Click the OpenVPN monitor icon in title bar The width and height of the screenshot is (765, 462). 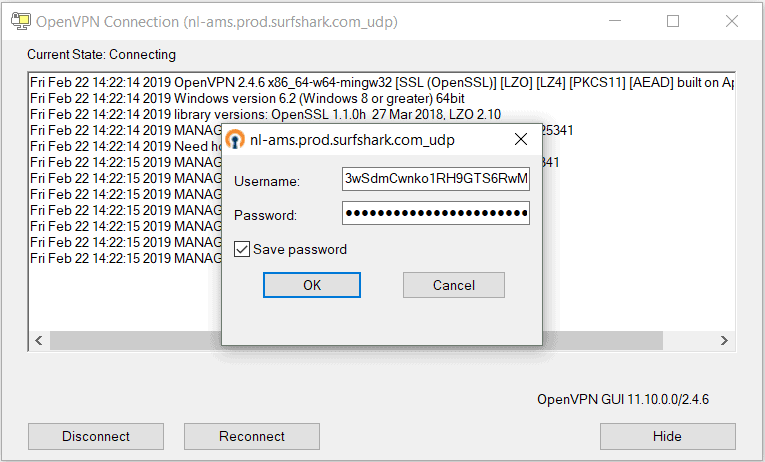(20, 21)
